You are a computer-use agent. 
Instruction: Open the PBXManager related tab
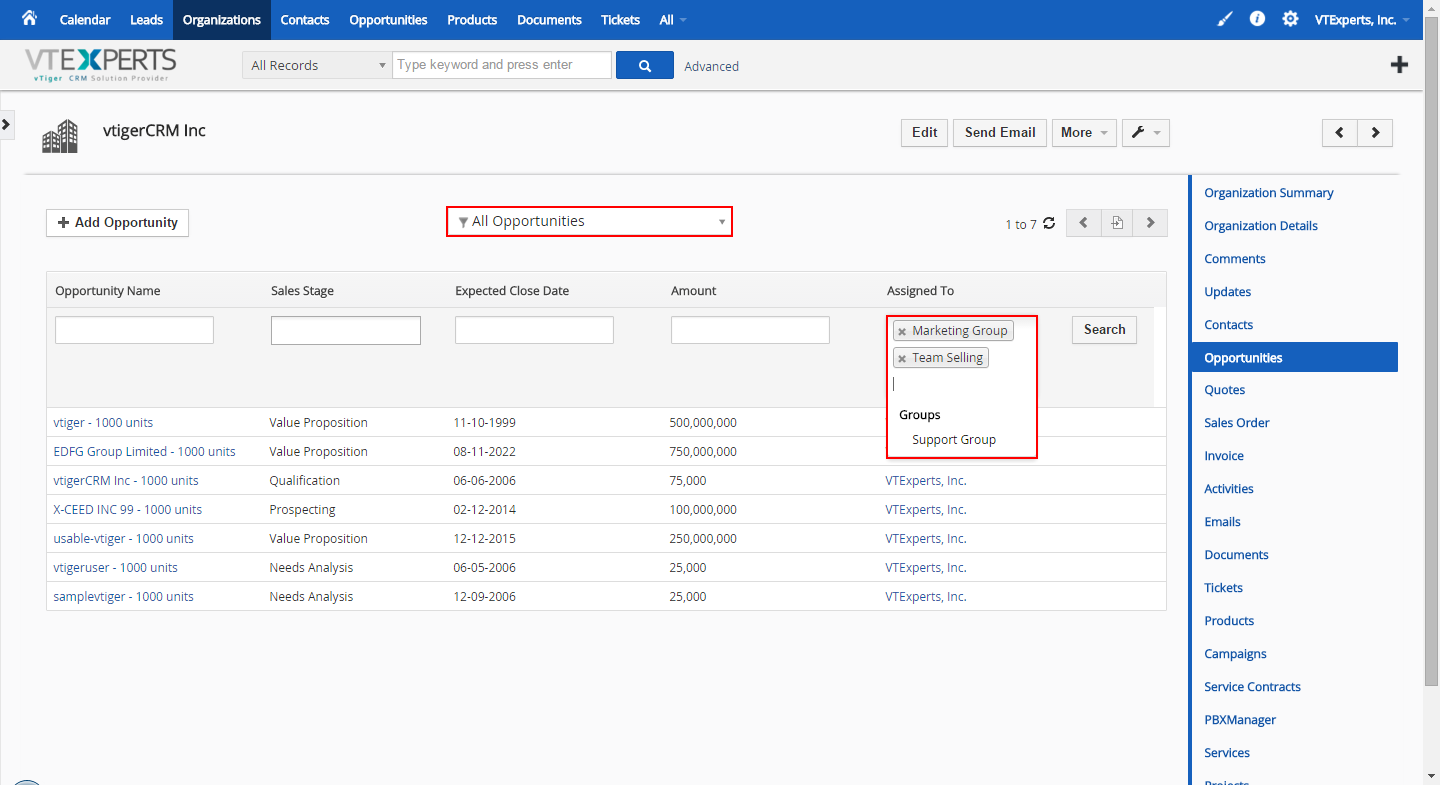click(1240, 720)
